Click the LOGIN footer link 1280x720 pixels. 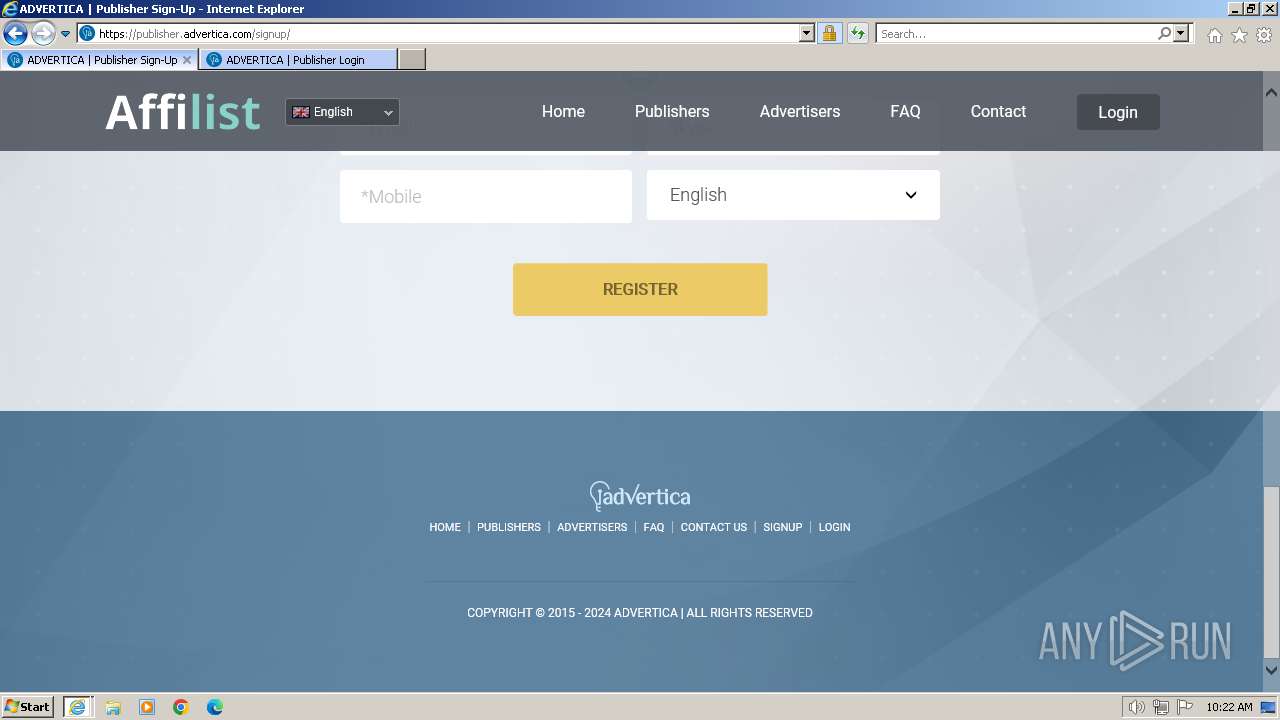point(834,527)
